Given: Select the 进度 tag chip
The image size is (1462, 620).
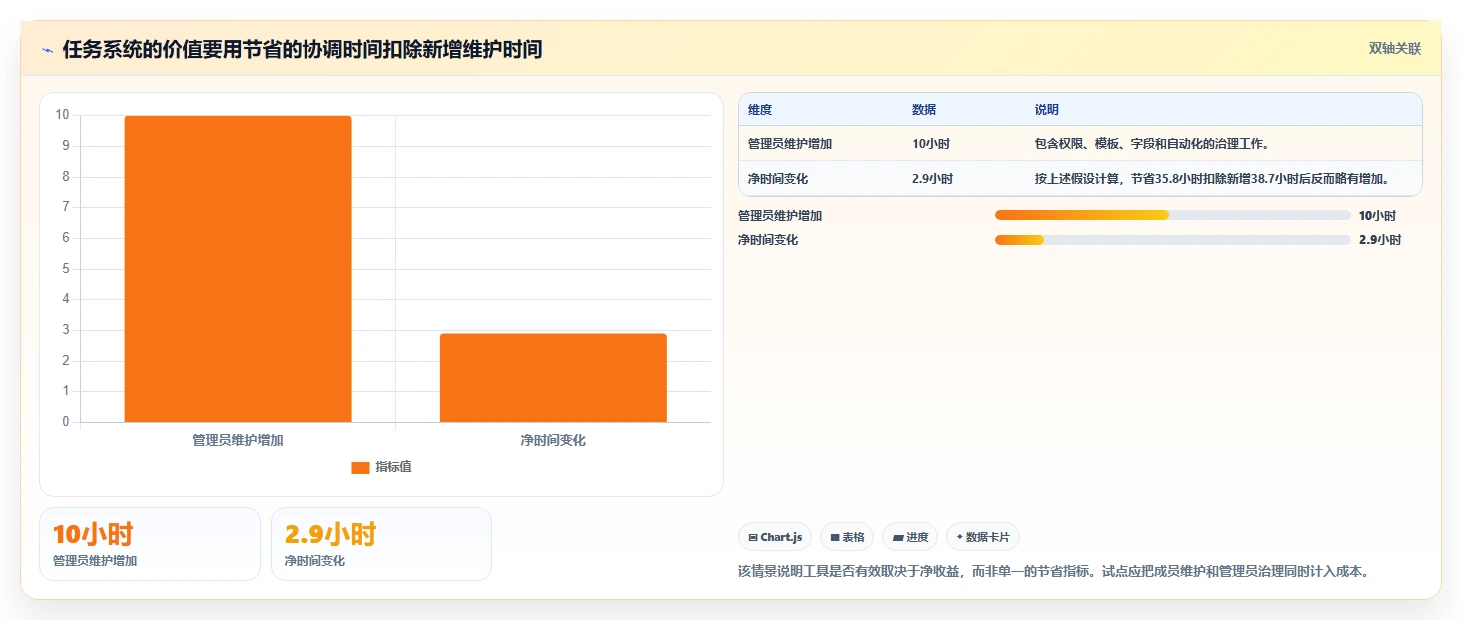Looking at the screenshot, I should 910,537.
